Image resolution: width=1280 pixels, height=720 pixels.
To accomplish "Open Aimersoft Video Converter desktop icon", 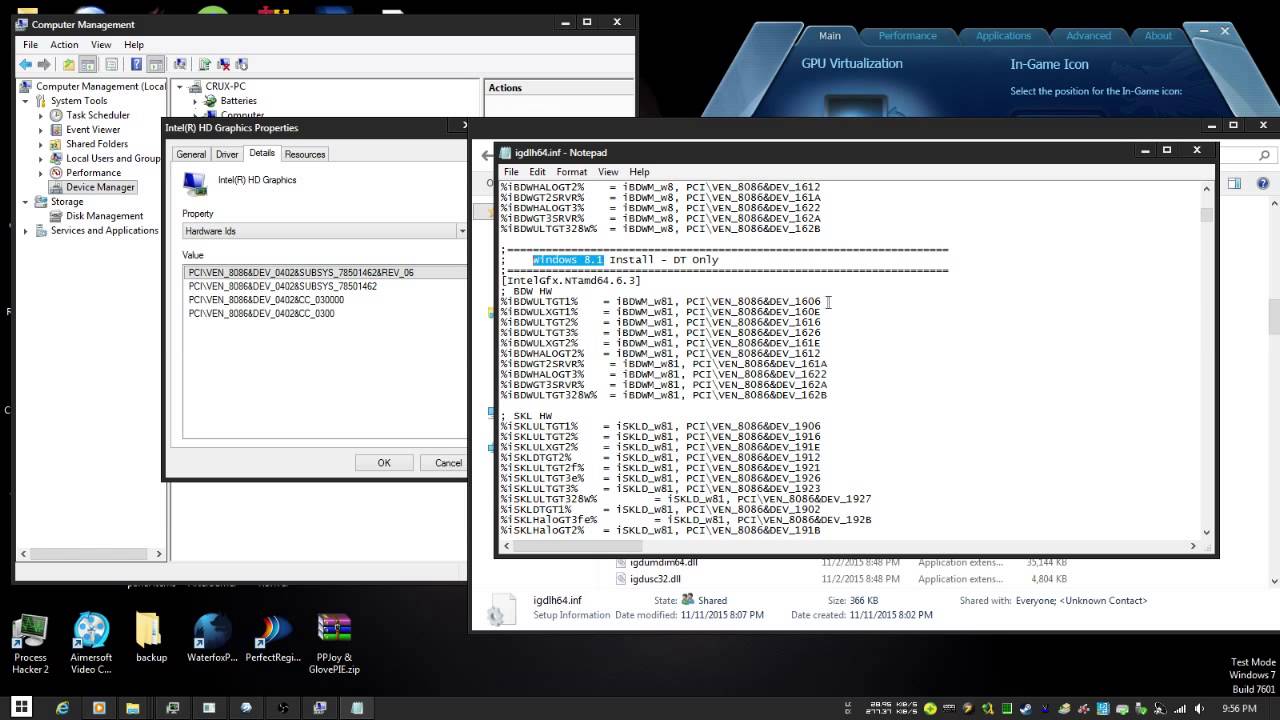I will (x=91, y=644).
